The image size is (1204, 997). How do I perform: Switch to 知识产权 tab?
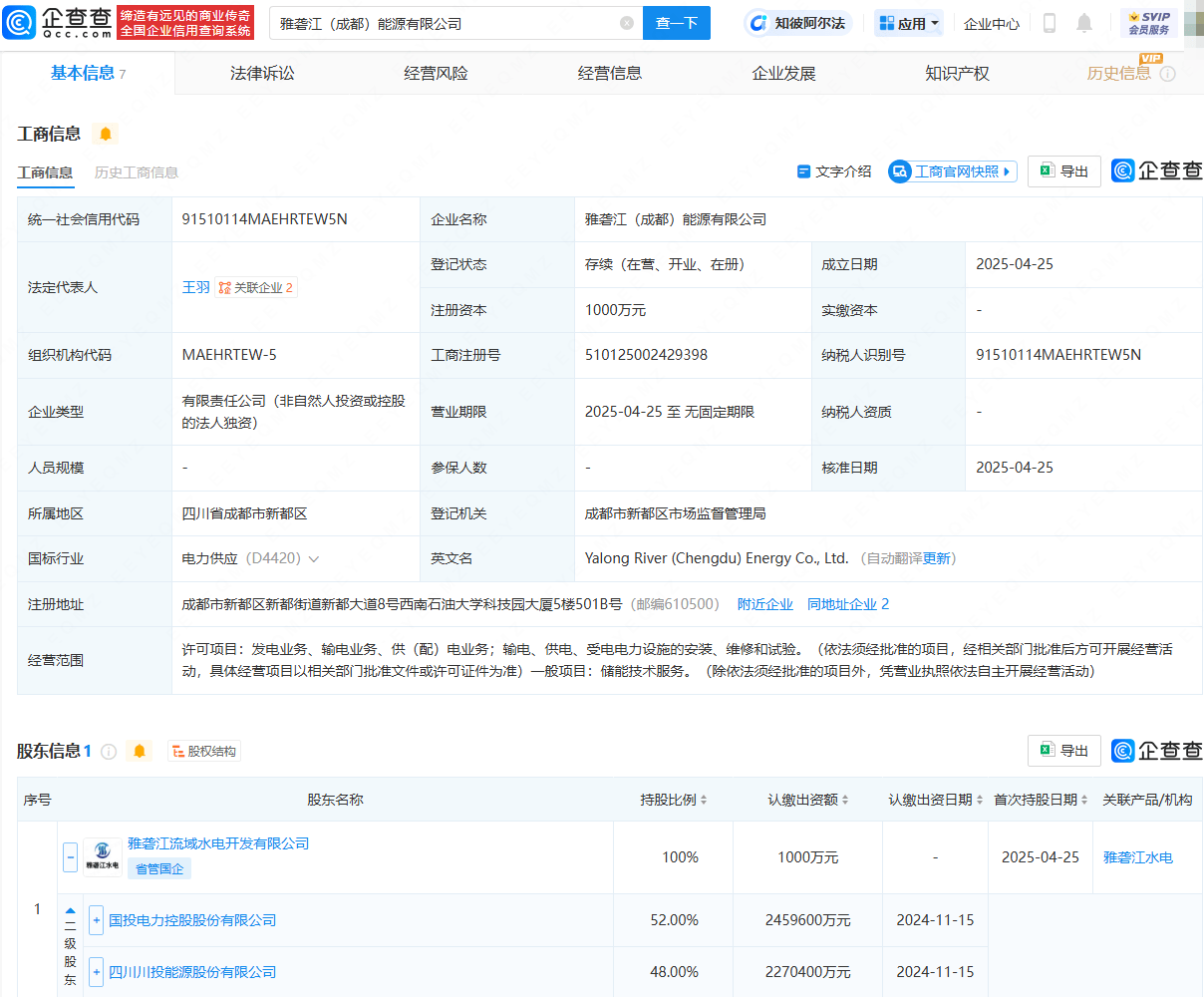[957, 73]
